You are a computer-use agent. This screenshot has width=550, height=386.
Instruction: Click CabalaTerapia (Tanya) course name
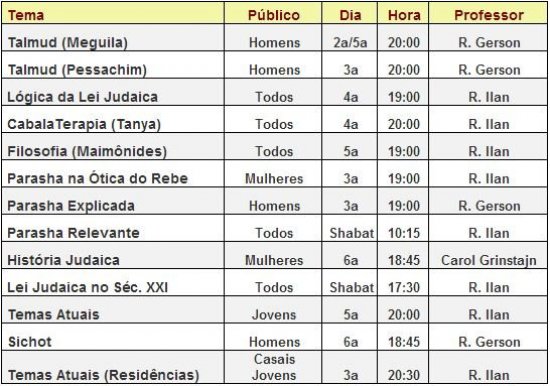click(84, 125)
